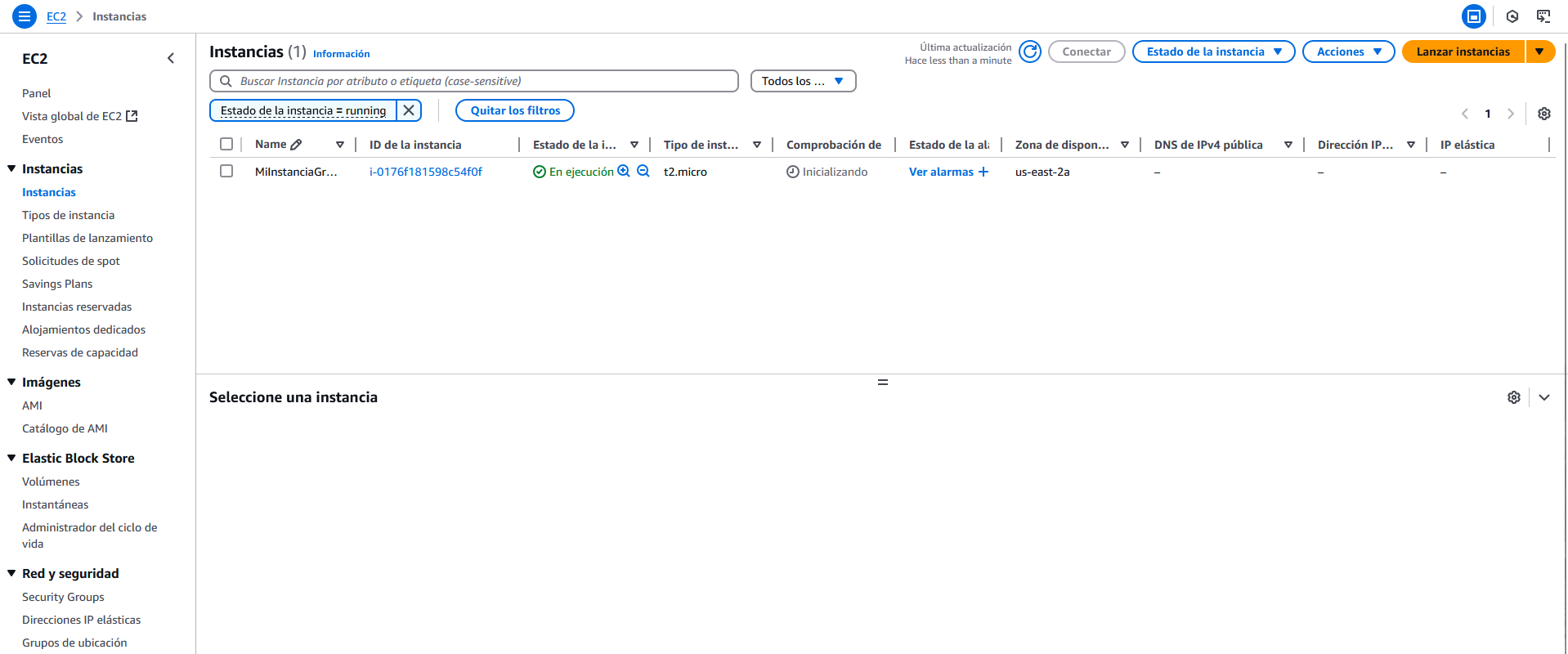
Task: Collapse the Red y seguridad section
Action: coord(11,573)
